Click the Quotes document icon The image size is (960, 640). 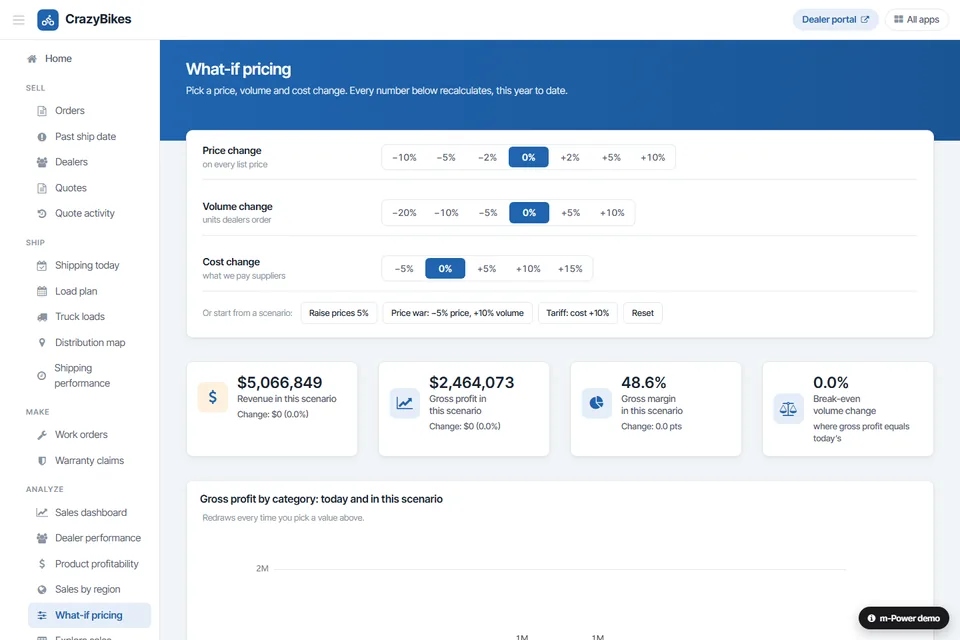click(42, 188)
